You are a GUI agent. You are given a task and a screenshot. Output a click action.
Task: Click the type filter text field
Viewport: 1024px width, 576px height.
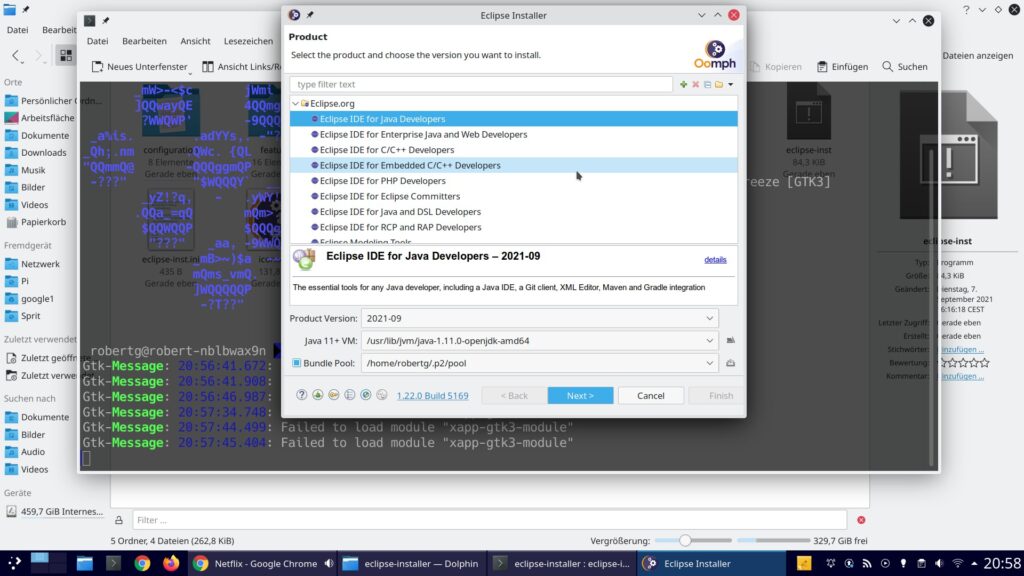(481, 84)
